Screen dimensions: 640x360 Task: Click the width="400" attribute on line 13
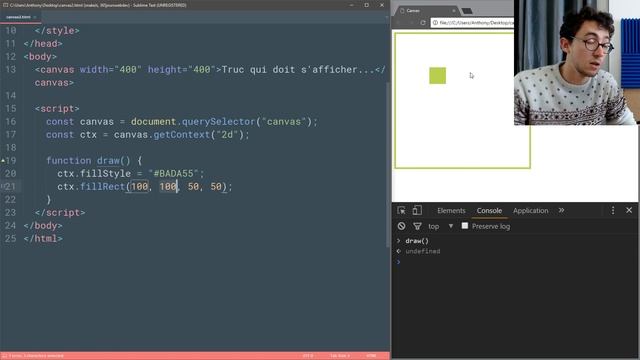point(110,70)
